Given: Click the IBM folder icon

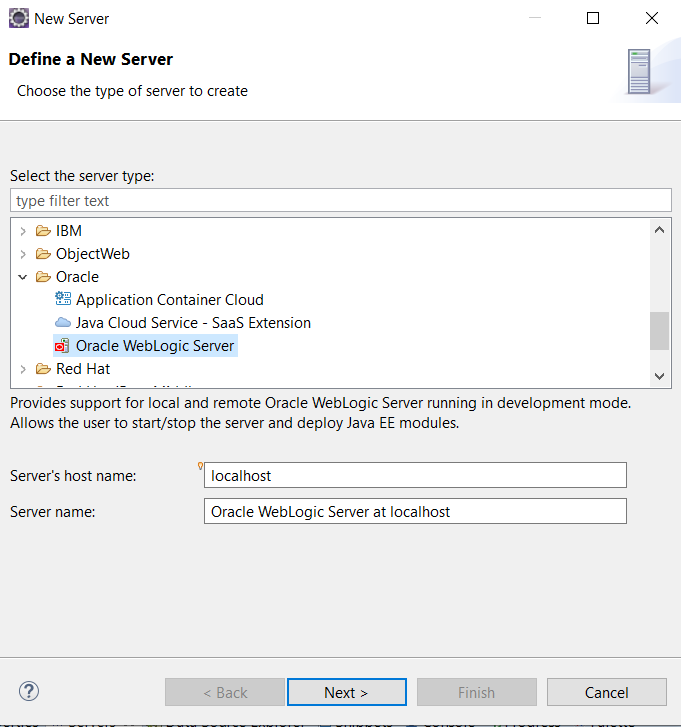Looking at the screenshot, I should click(43, 230).
